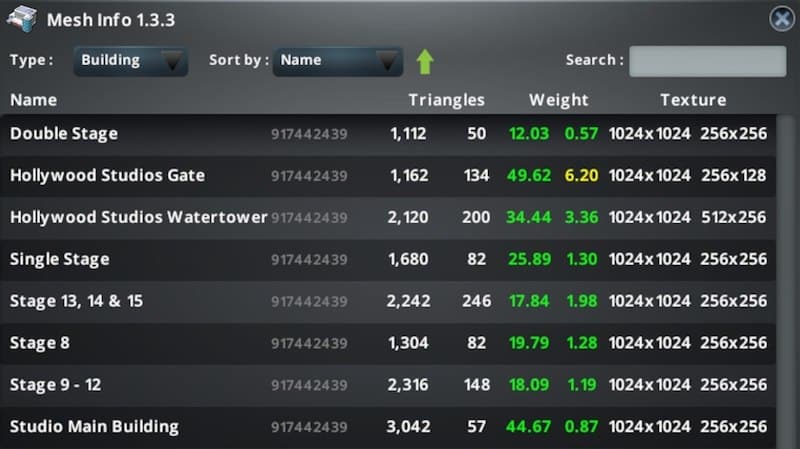Select the Stage 9 - 12 row
Screen dimensions: 800x449
(58, 385)
